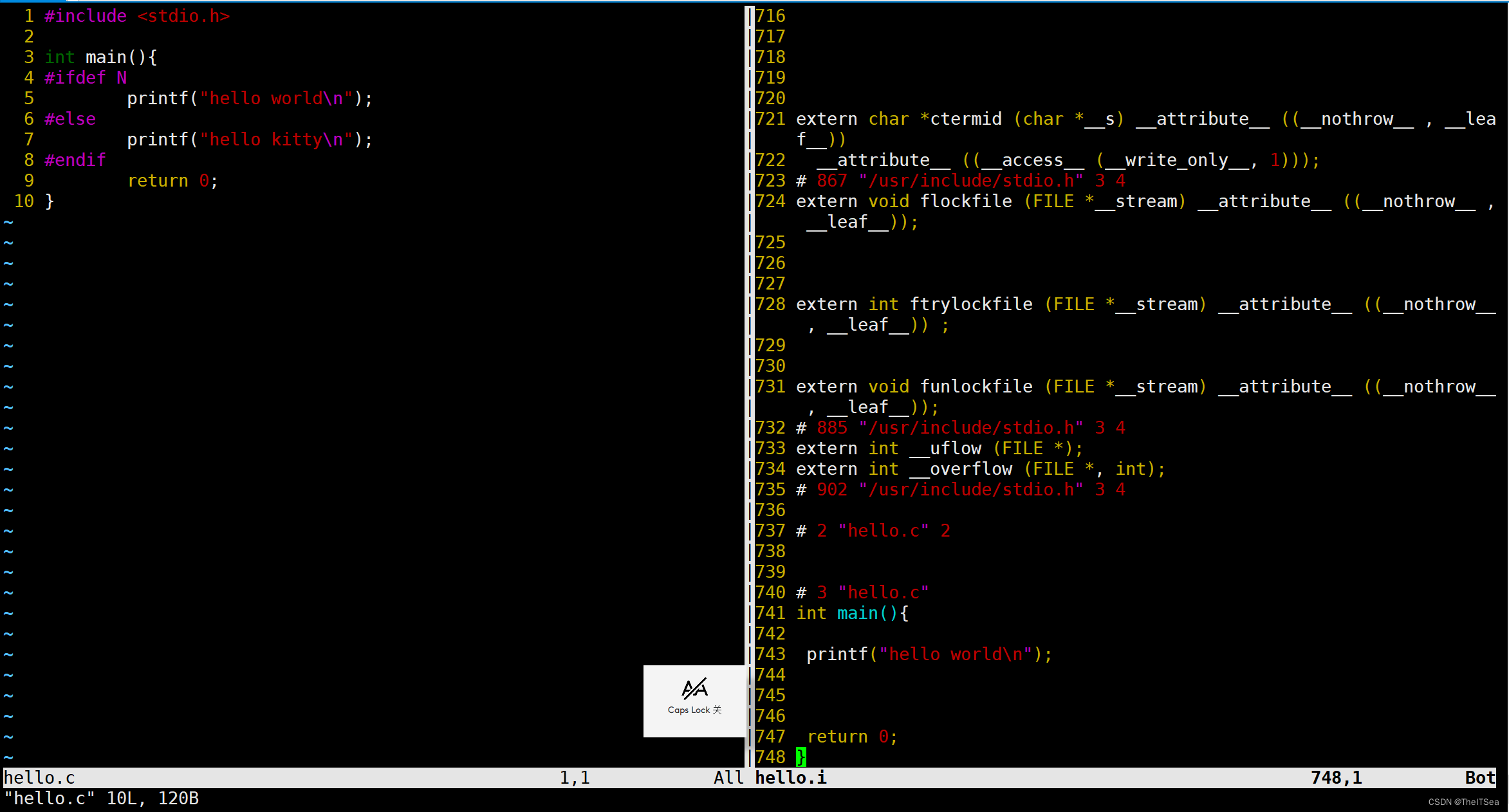The width and height of the screenshot is (1509, 812).
Task: Toggle the Caps Lock关 popup dismiss
Action: click(696, 698)
